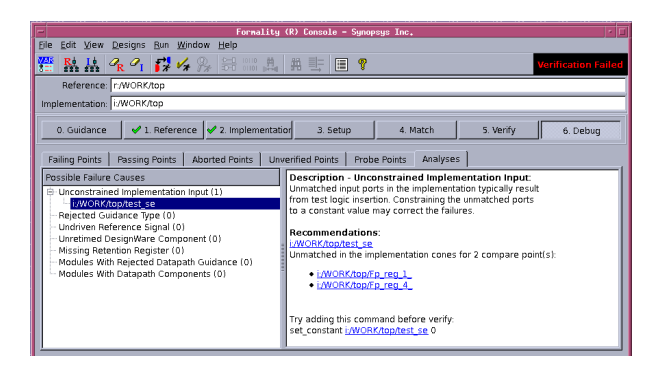
Task: Click the greyed binary patterns icon
Action: point(250,65)
